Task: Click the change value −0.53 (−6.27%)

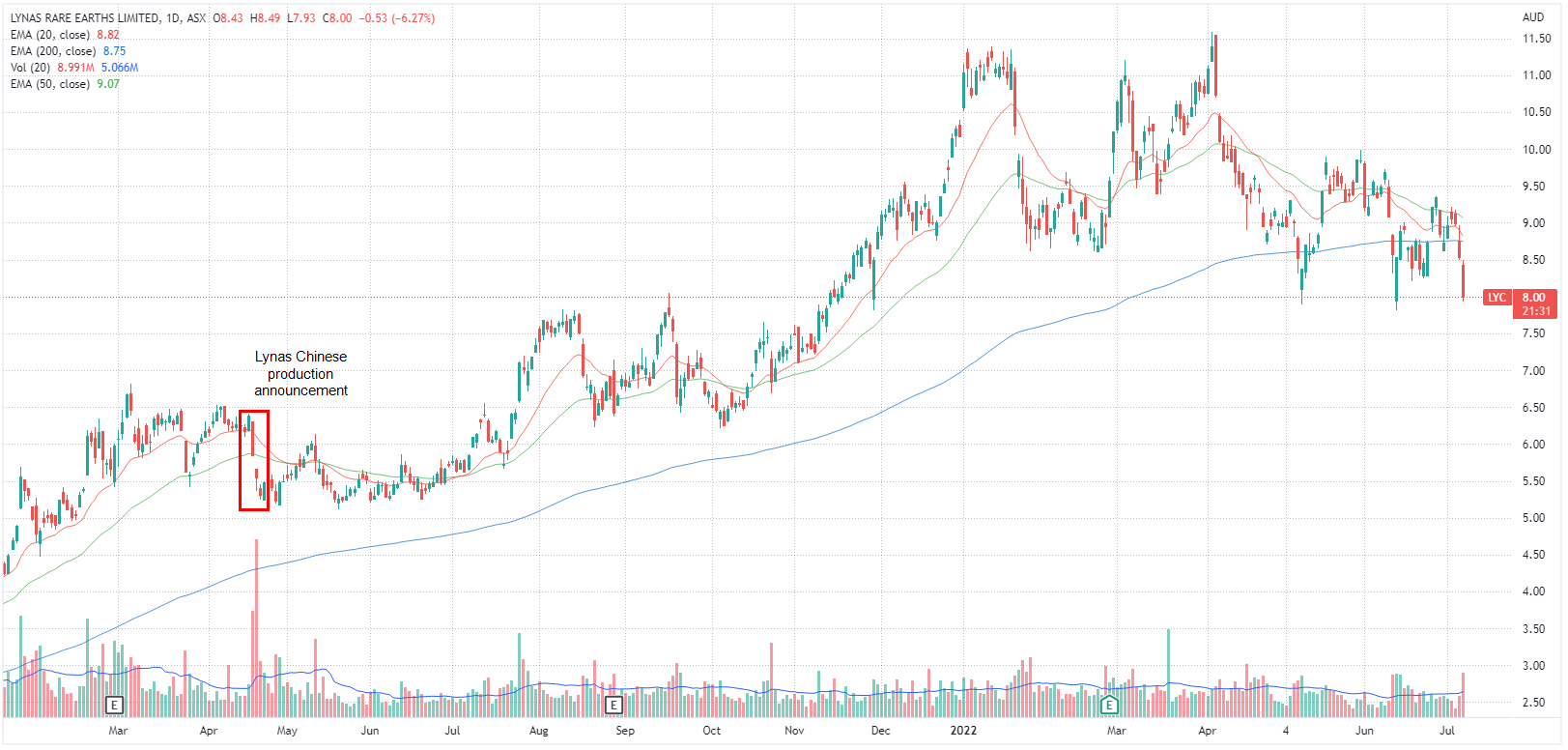Action: tap(397, 18)
